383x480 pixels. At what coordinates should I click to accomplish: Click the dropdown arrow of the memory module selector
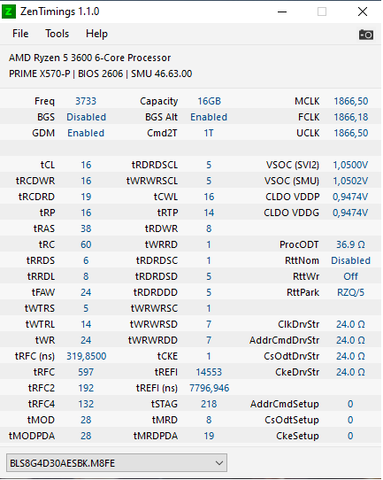click(219, 463)
